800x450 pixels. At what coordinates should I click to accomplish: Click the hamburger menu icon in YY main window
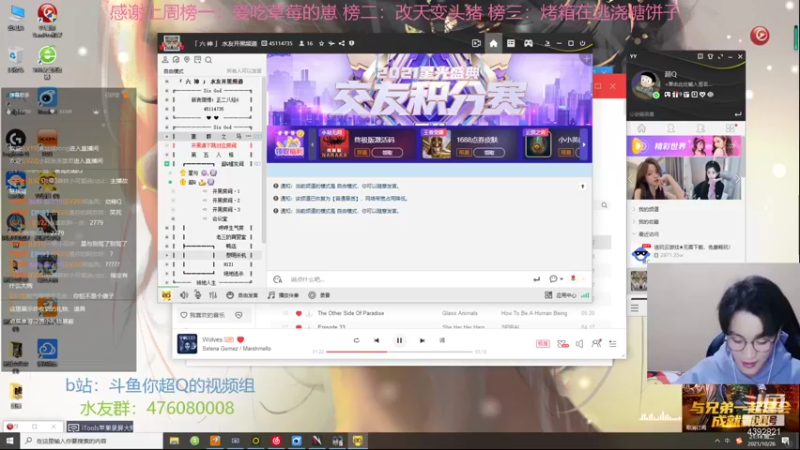635,308
